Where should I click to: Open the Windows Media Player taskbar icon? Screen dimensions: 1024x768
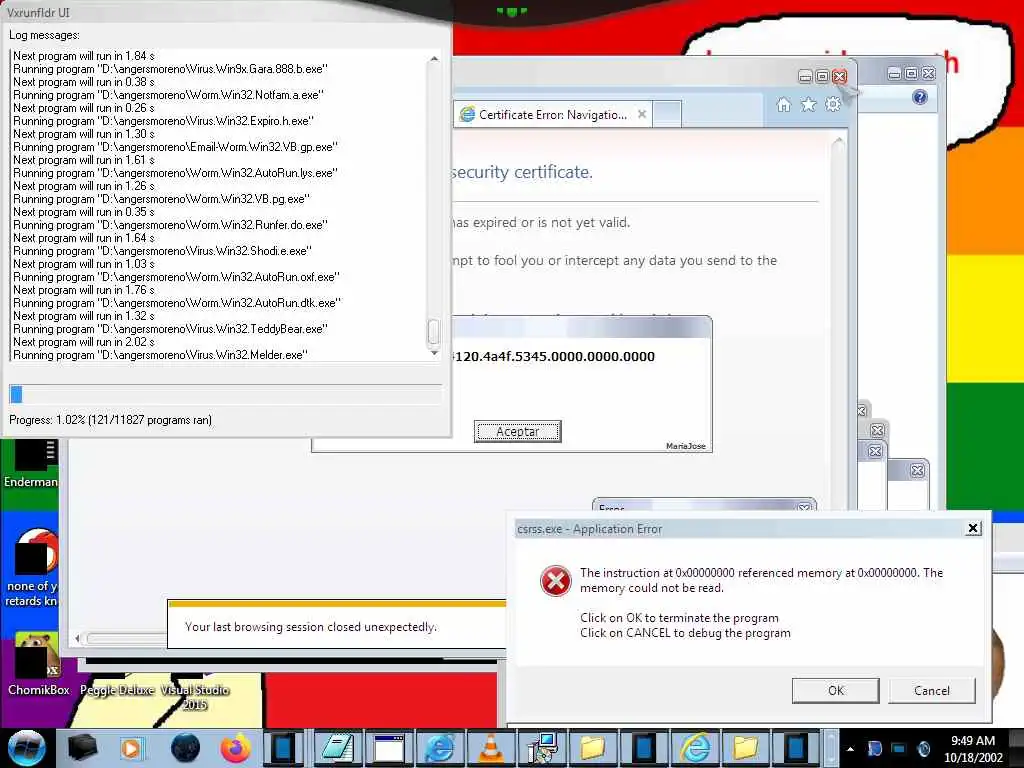click(131, 748)
